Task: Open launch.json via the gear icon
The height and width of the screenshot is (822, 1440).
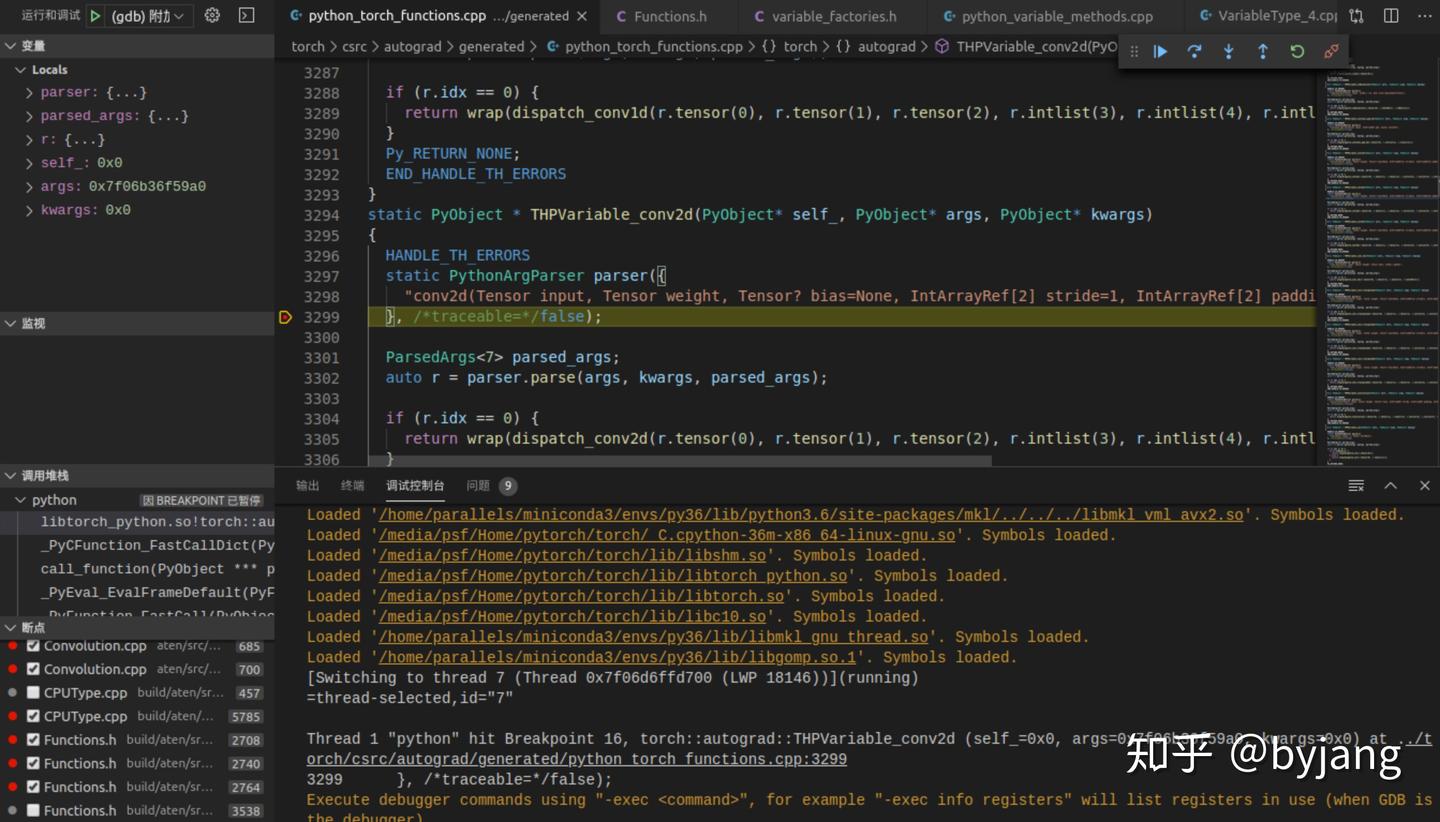Action: (x=212, y=16)
